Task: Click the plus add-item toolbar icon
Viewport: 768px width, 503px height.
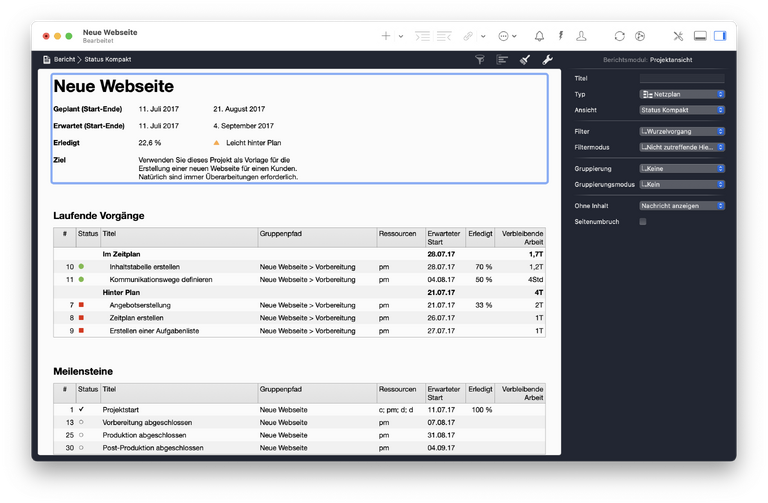Action: tap(386, 36)
